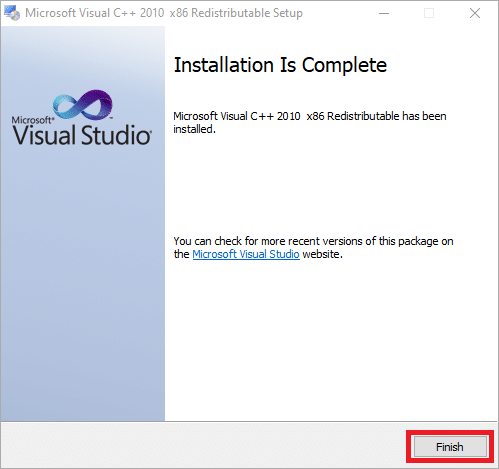Click the title bar caption text
The image size is (499, 469).
[x=164, y=13]
